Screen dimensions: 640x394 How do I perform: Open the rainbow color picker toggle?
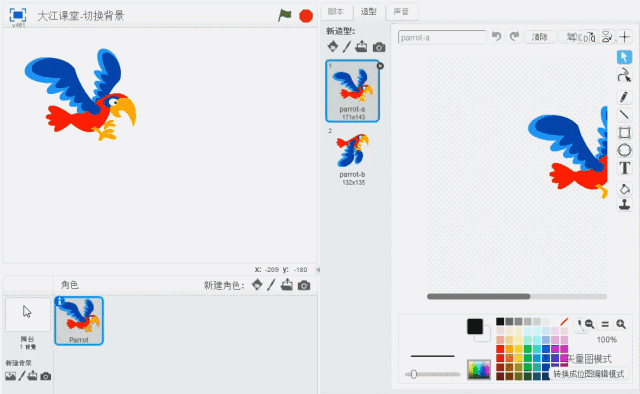[x=479, y=370]
